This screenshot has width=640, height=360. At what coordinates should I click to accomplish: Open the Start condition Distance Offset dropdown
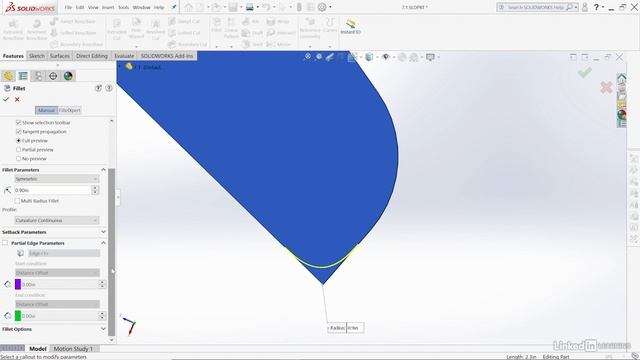click(58, 273)
